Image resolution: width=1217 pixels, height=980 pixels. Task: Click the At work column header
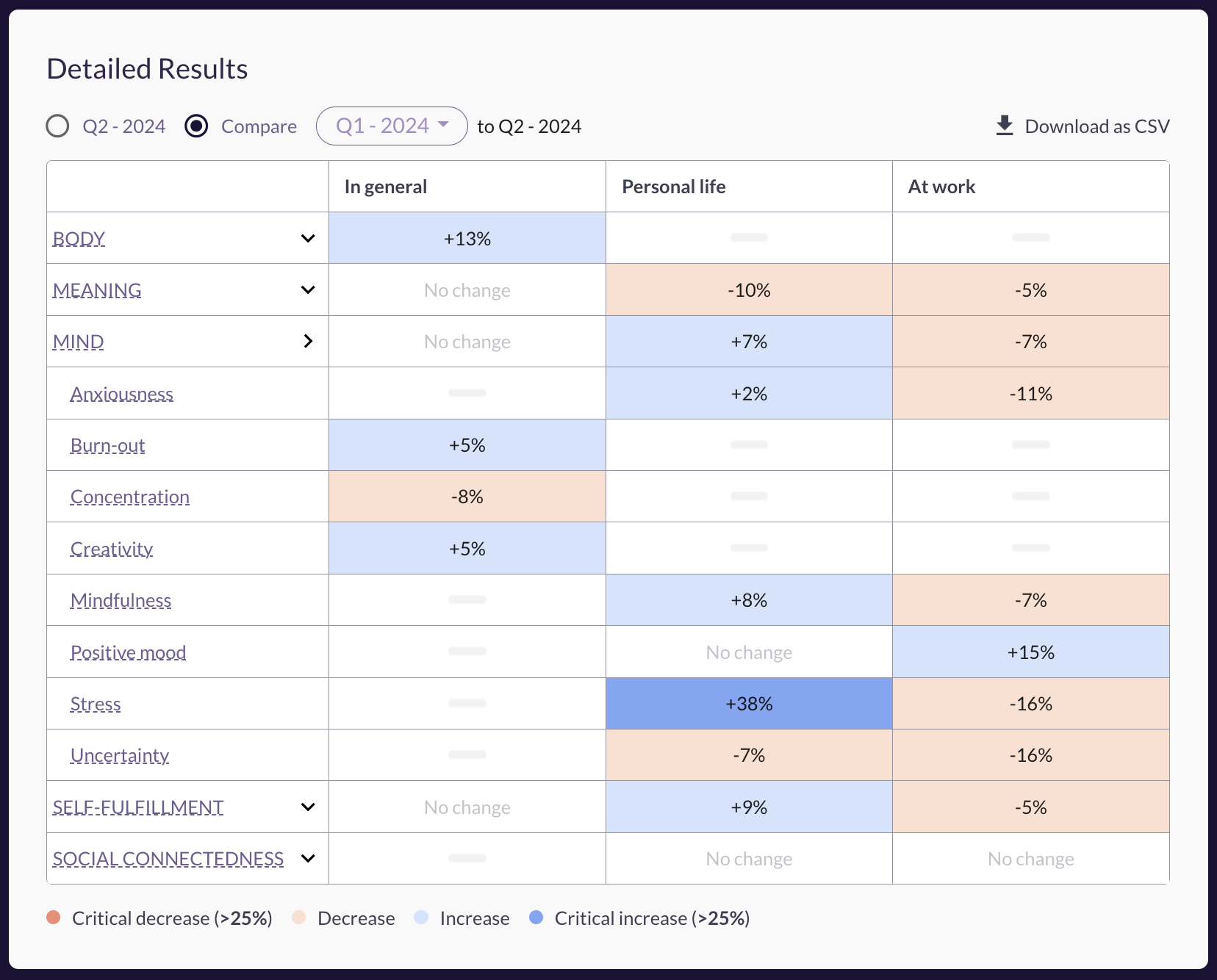coord(941,187)
